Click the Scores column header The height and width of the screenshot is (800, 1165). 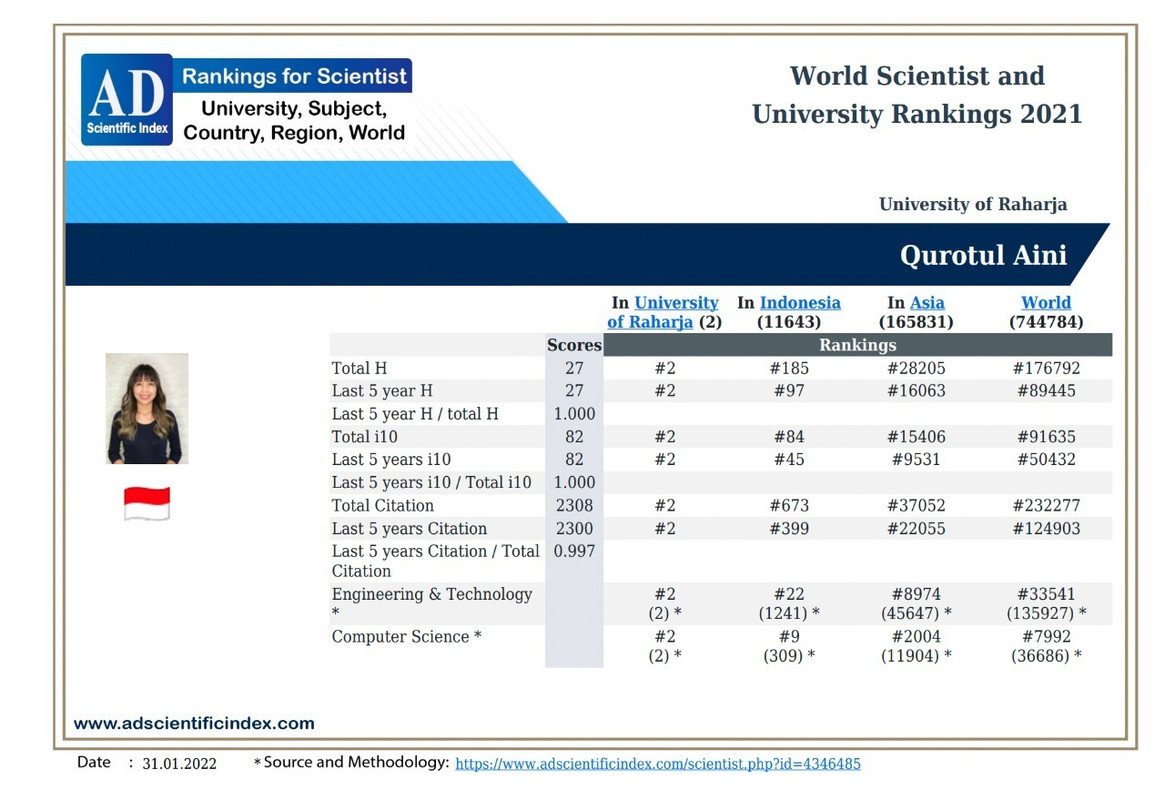tap(574, 345)
